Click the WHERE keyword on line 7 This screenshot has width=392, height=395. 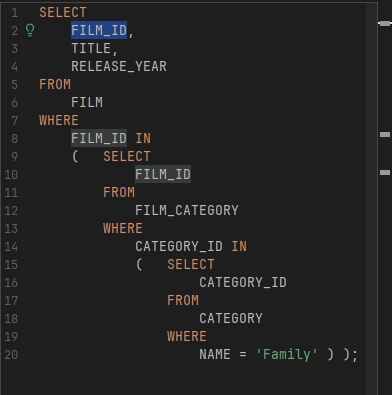59,120
